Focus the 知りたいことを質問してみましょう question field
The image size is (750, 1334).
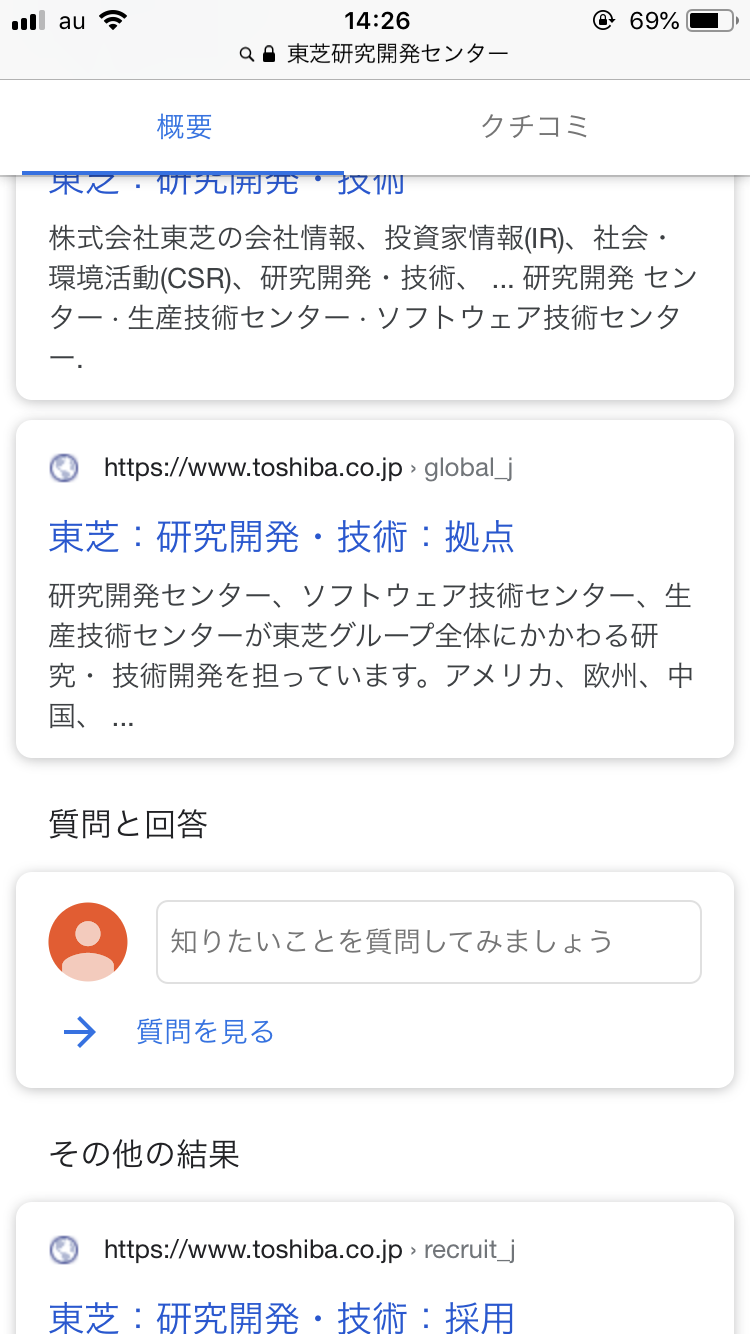coord(428,942)
